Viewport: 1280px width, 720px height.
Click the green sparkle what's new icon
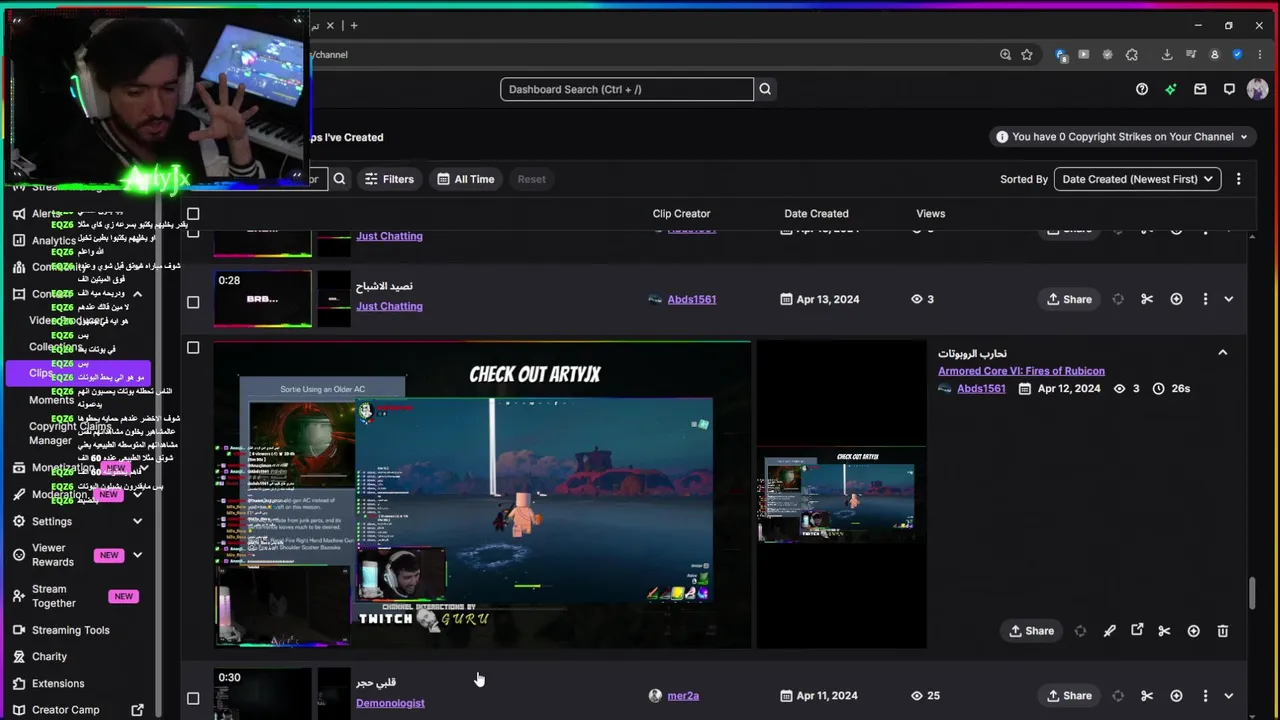pyautogui.click(x=1170, y=89)
